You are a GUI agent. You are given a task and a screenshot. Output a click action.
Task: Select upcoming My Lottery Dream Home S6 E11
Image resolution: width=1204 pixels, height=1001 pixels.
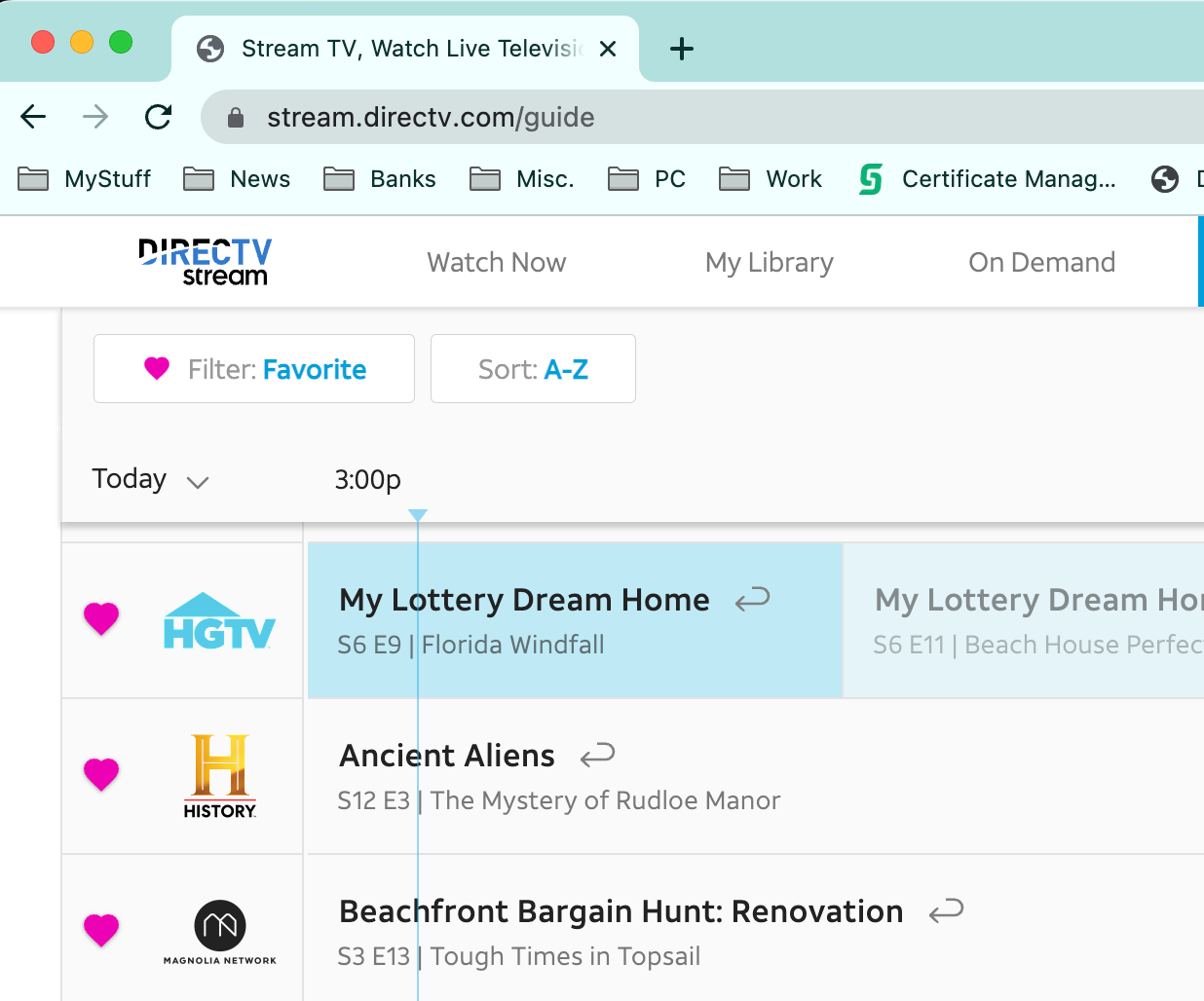1024,620
